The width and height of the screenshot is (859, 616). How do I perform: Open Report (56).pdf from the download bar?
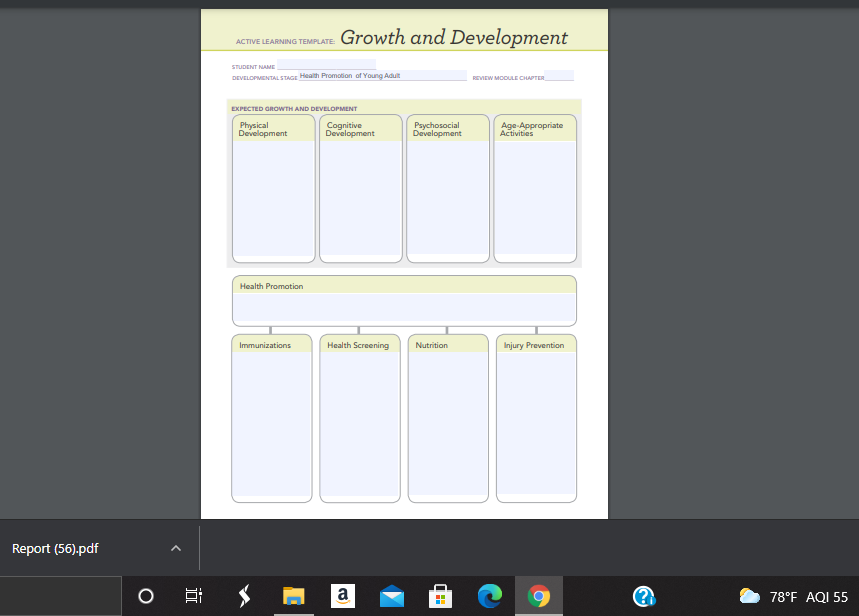pos(54,548)
